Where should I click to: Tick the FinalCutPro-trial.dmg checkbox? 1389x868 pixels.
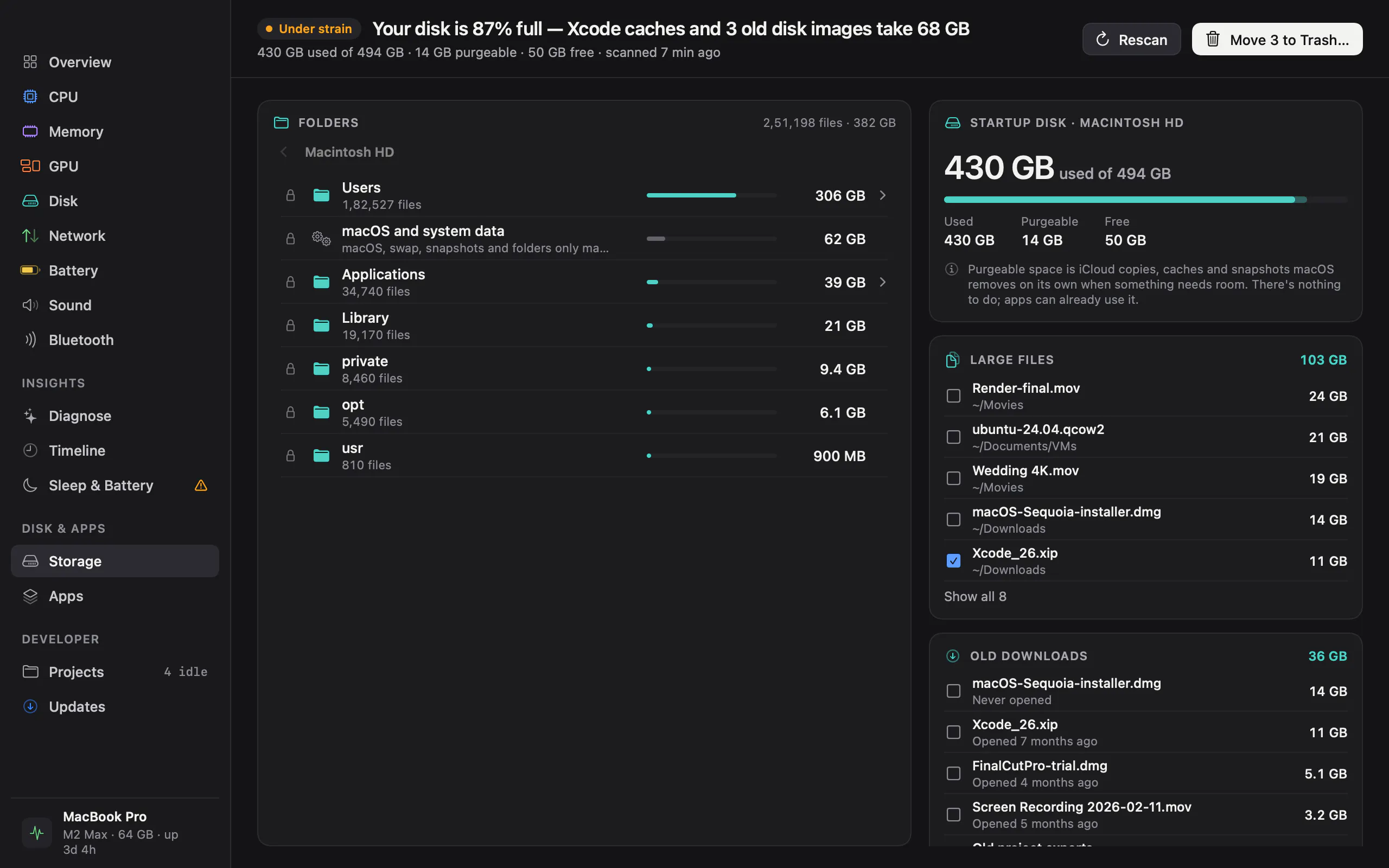coord(953,773)
